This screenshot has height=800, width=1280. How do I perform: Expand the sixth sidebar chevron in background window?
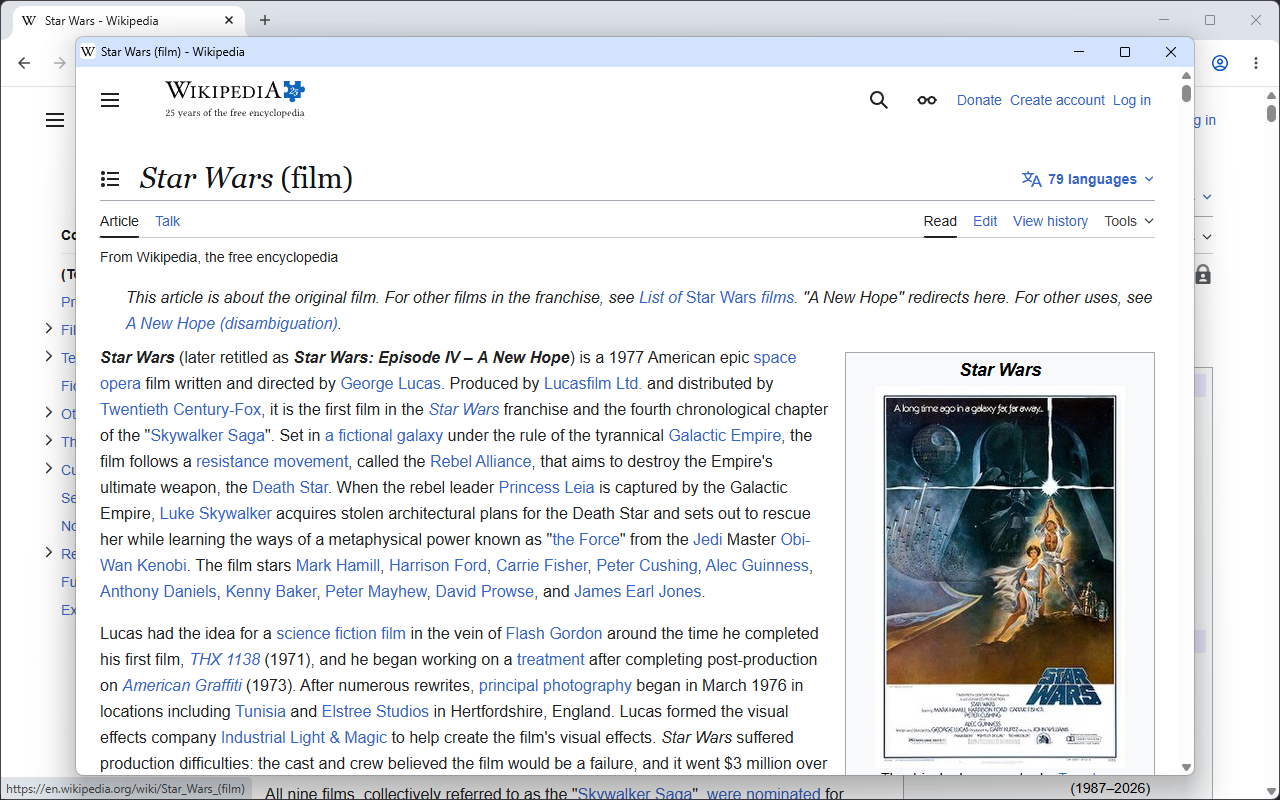click(x=49, y=552)
